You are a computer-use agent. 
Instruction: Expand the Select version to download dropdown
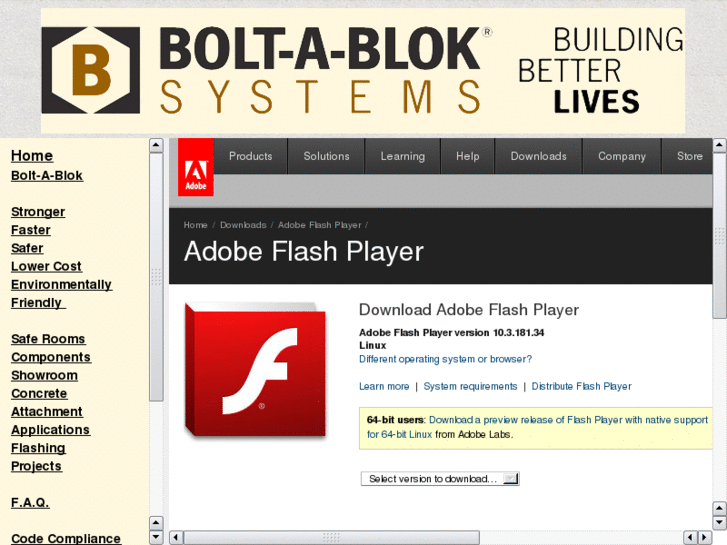[440, 479]
